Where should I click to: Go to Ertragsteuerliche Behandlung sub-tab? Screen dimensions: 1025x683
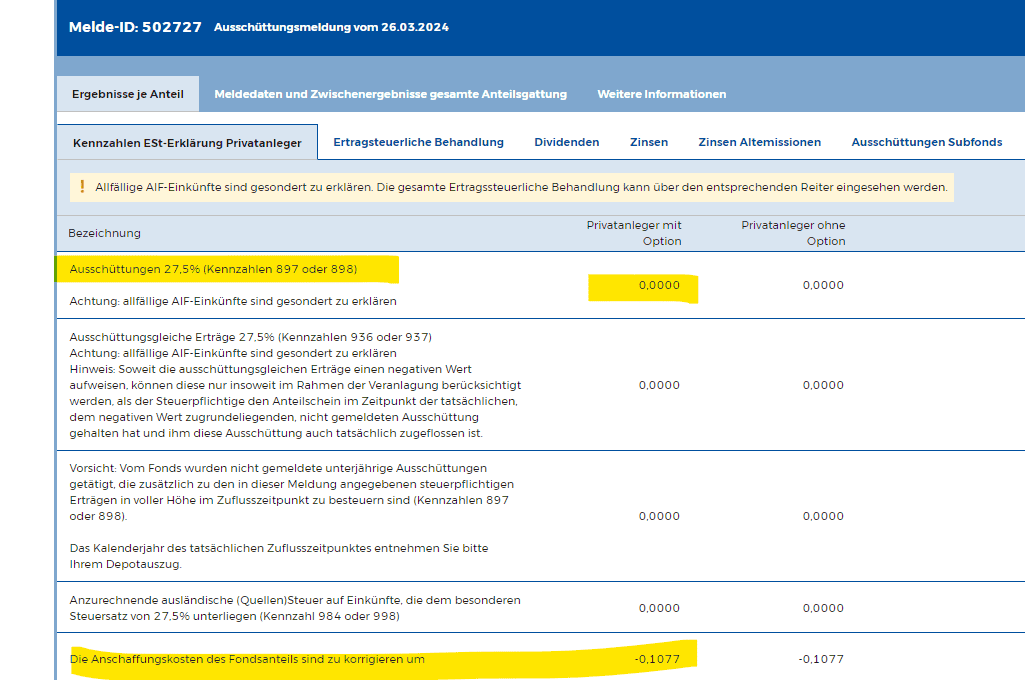(x=418, y=142)
